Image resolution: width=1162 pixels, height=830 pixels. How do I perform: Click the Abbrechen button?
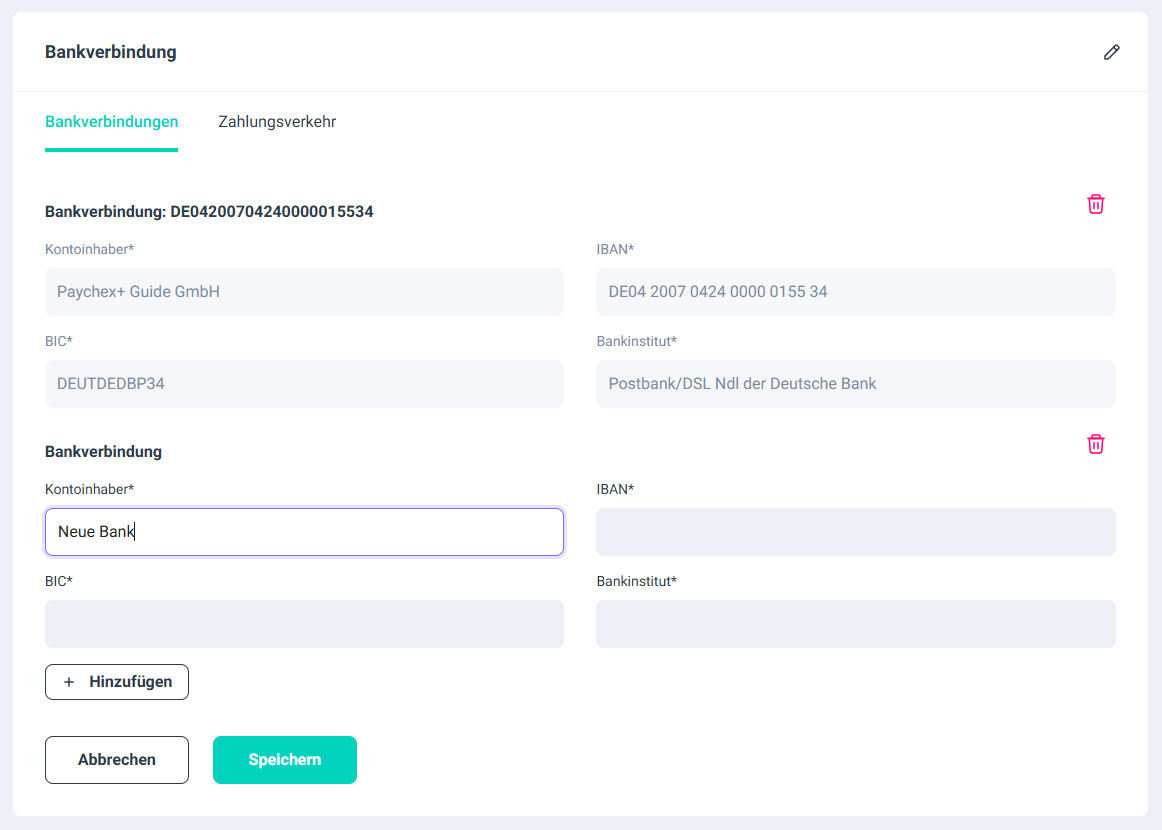tap(117, 760)
